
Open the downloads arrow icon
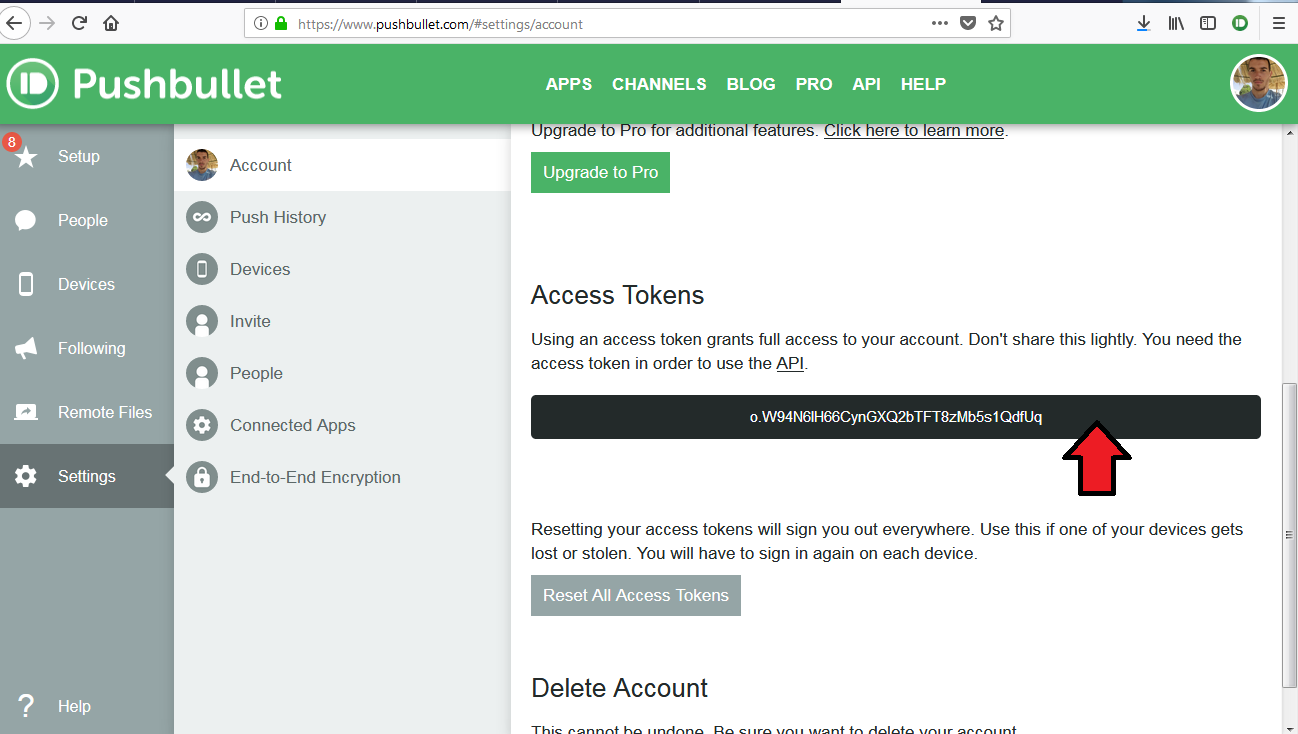(x=1144, y=23)
